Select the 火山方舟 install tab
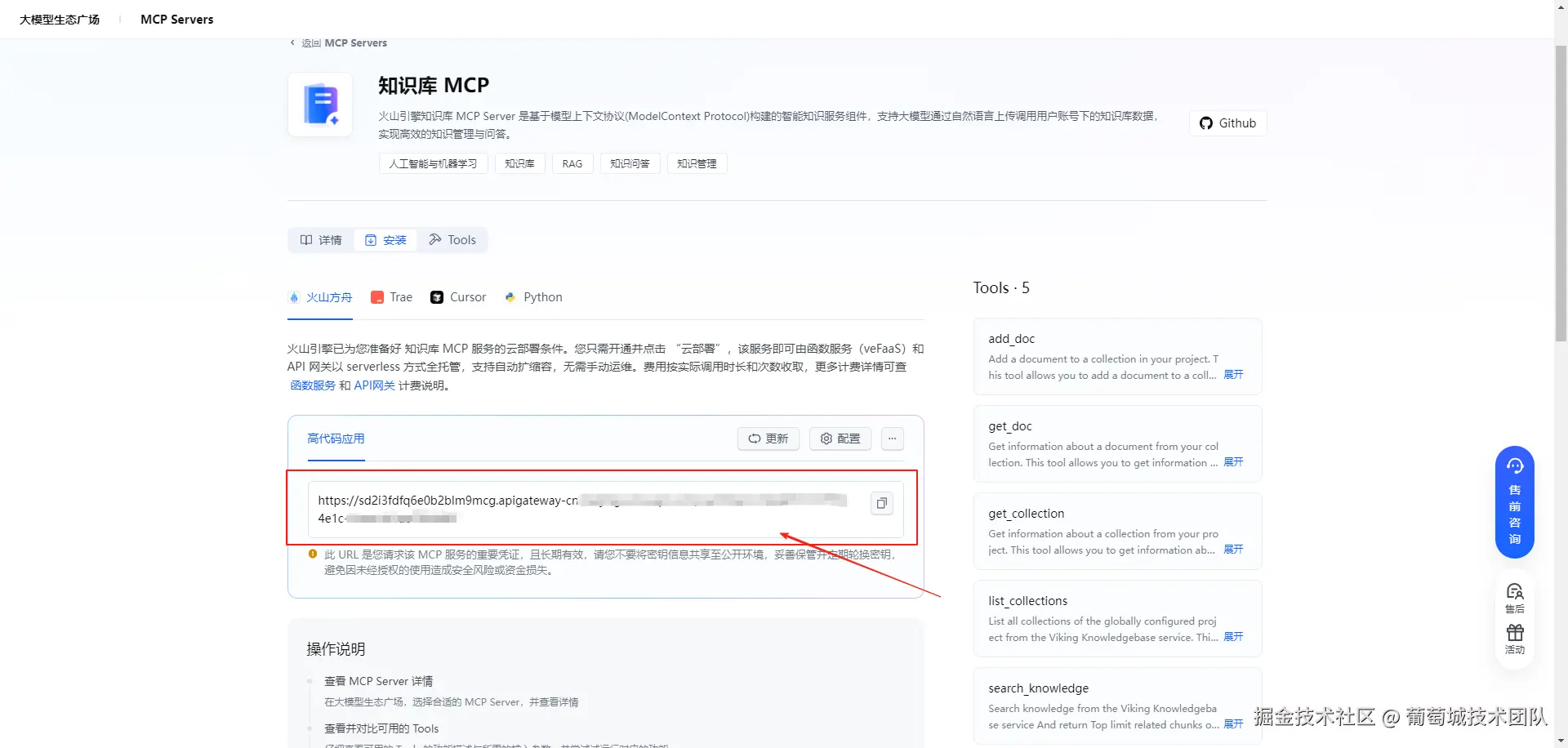The image size is (1568, 748). 320,297
